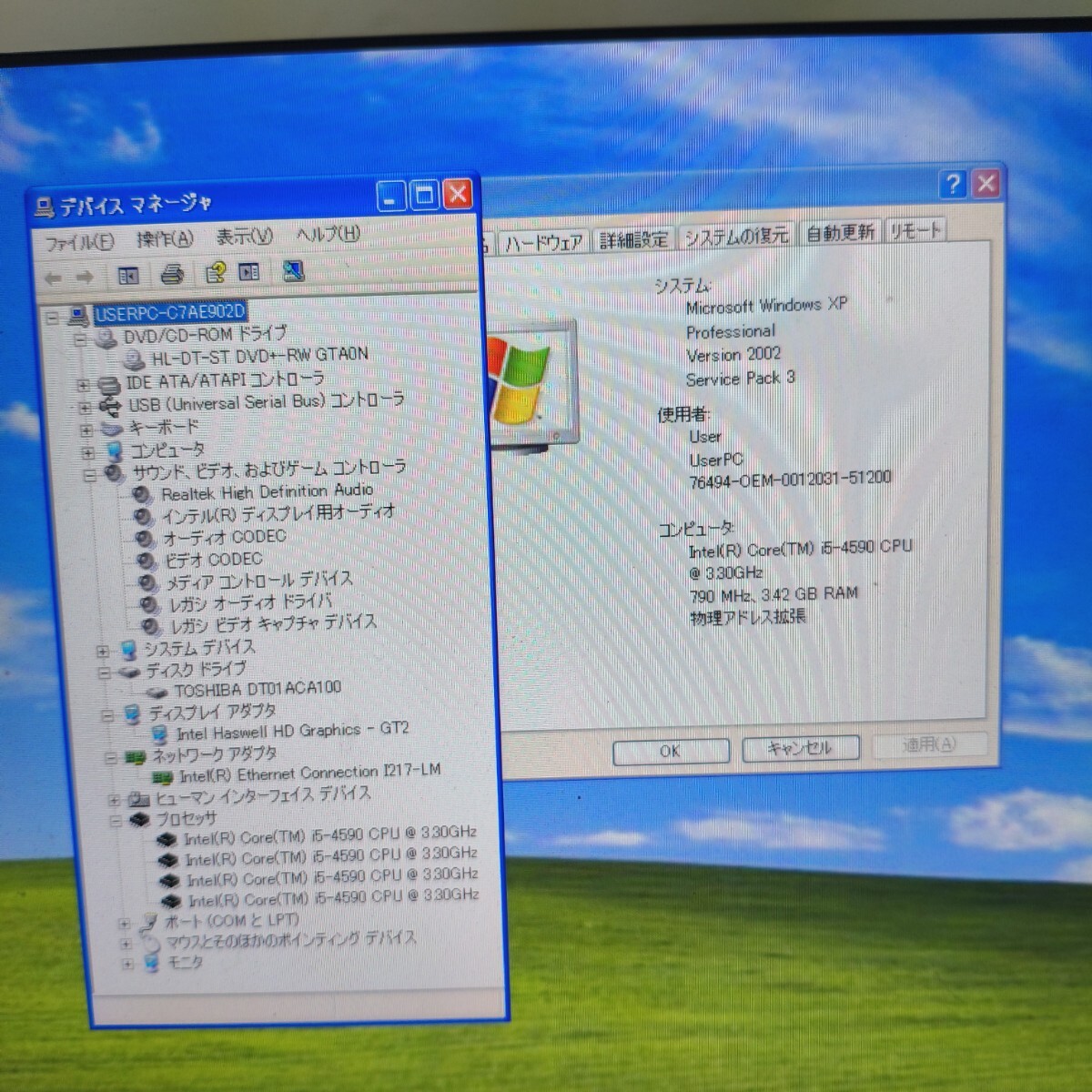Click the Intel Haswell HD Graphics icon
Viewport: 1092px width, 1092px height.
[160, 733]
